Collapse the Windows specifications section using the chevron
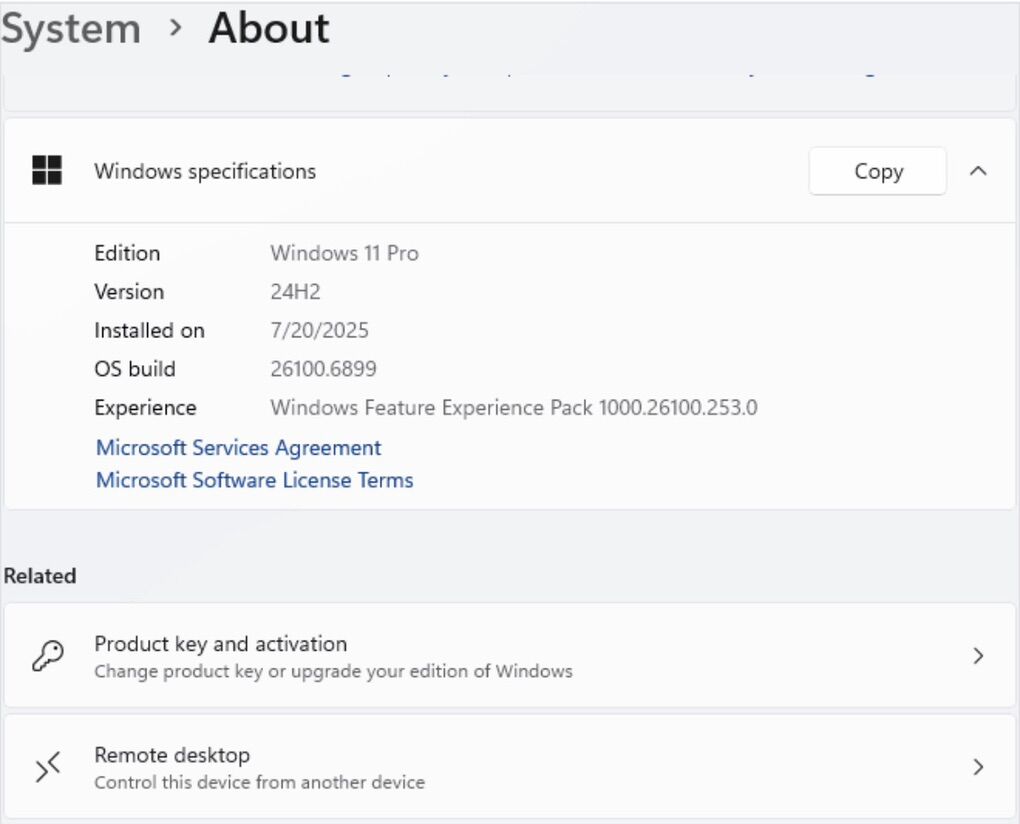 978,171
